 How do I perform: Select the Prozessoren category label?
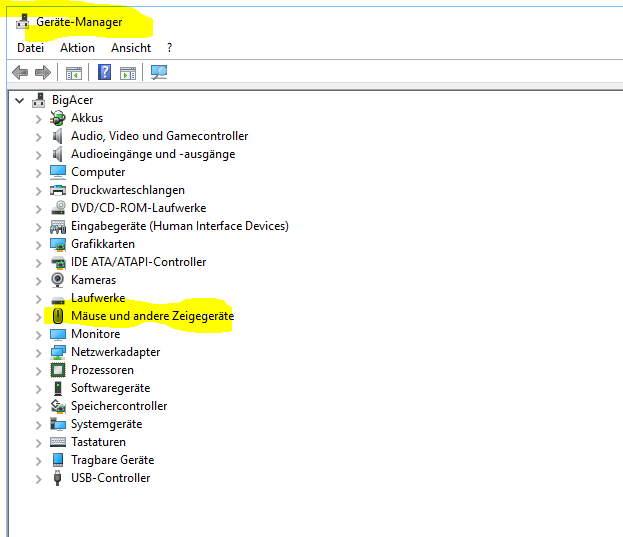click(102, 370)
